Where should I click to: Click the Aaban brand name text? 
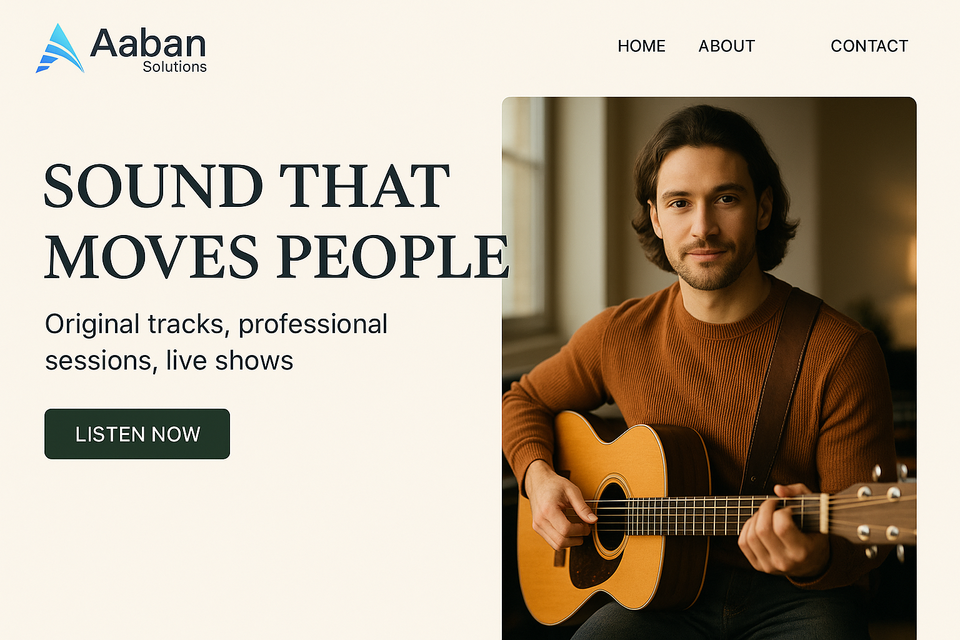(148, 43)
